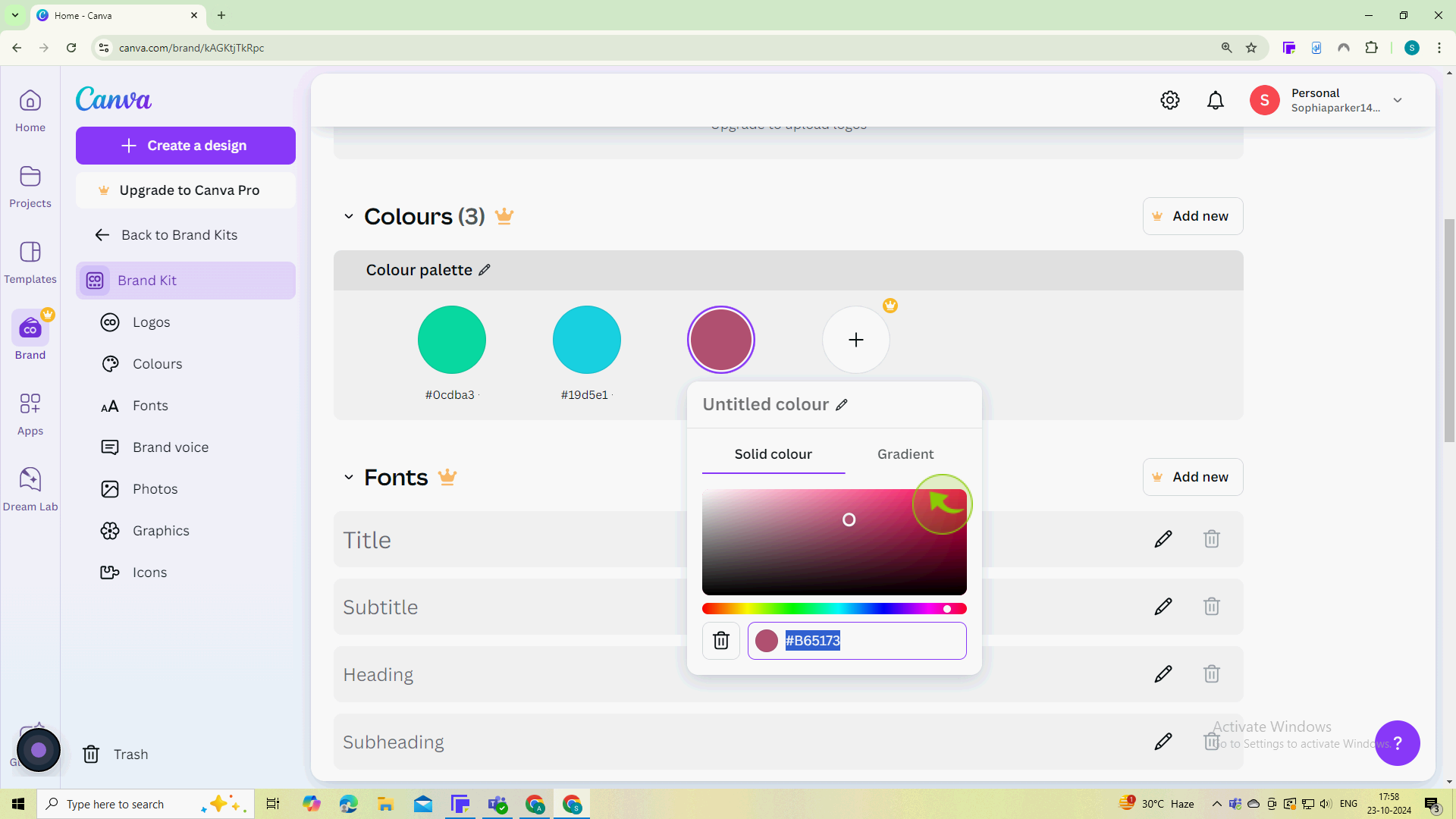Select the Gradient tab

pos(906,454)
